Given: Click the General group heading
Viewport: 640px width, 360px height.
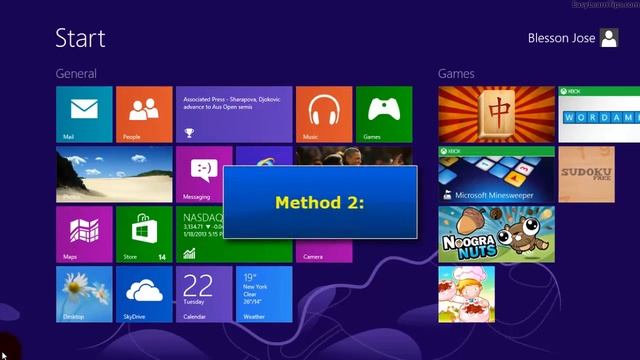Looking at the screenshot, I should point(76,73).
